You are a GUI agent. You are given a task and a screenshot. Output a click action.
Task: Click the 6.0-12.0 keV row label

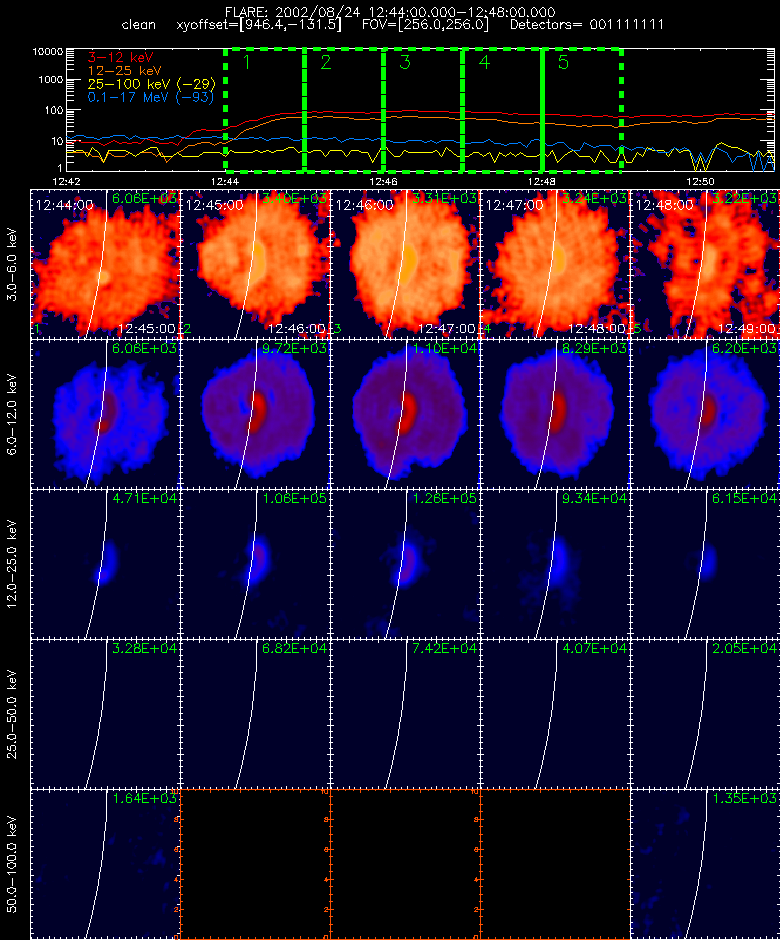(12, 414)
